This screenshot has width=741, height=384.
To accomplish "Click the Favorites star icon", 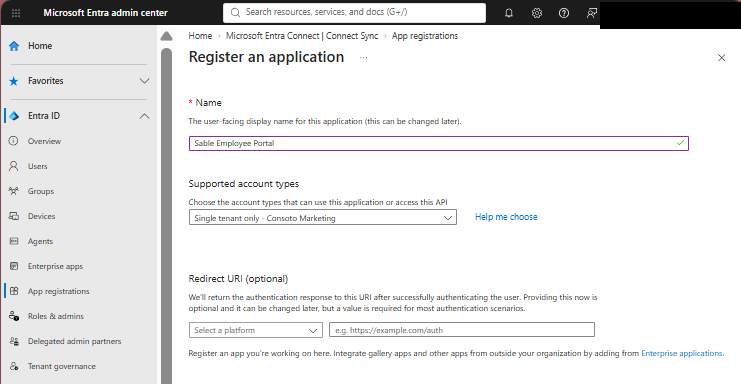I will 14,81.
